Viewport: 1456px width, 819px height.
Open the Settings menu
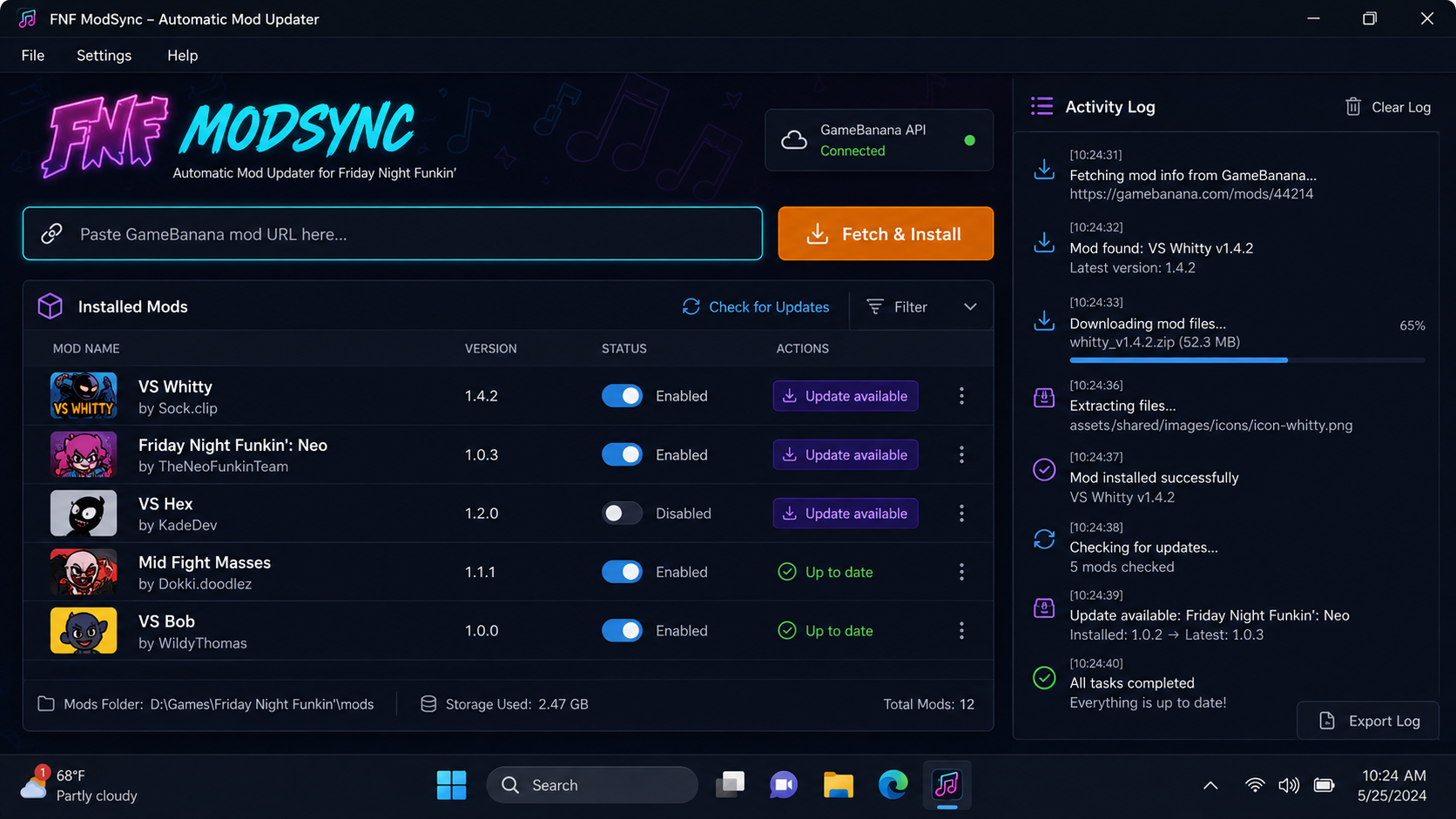pos(104,55)
